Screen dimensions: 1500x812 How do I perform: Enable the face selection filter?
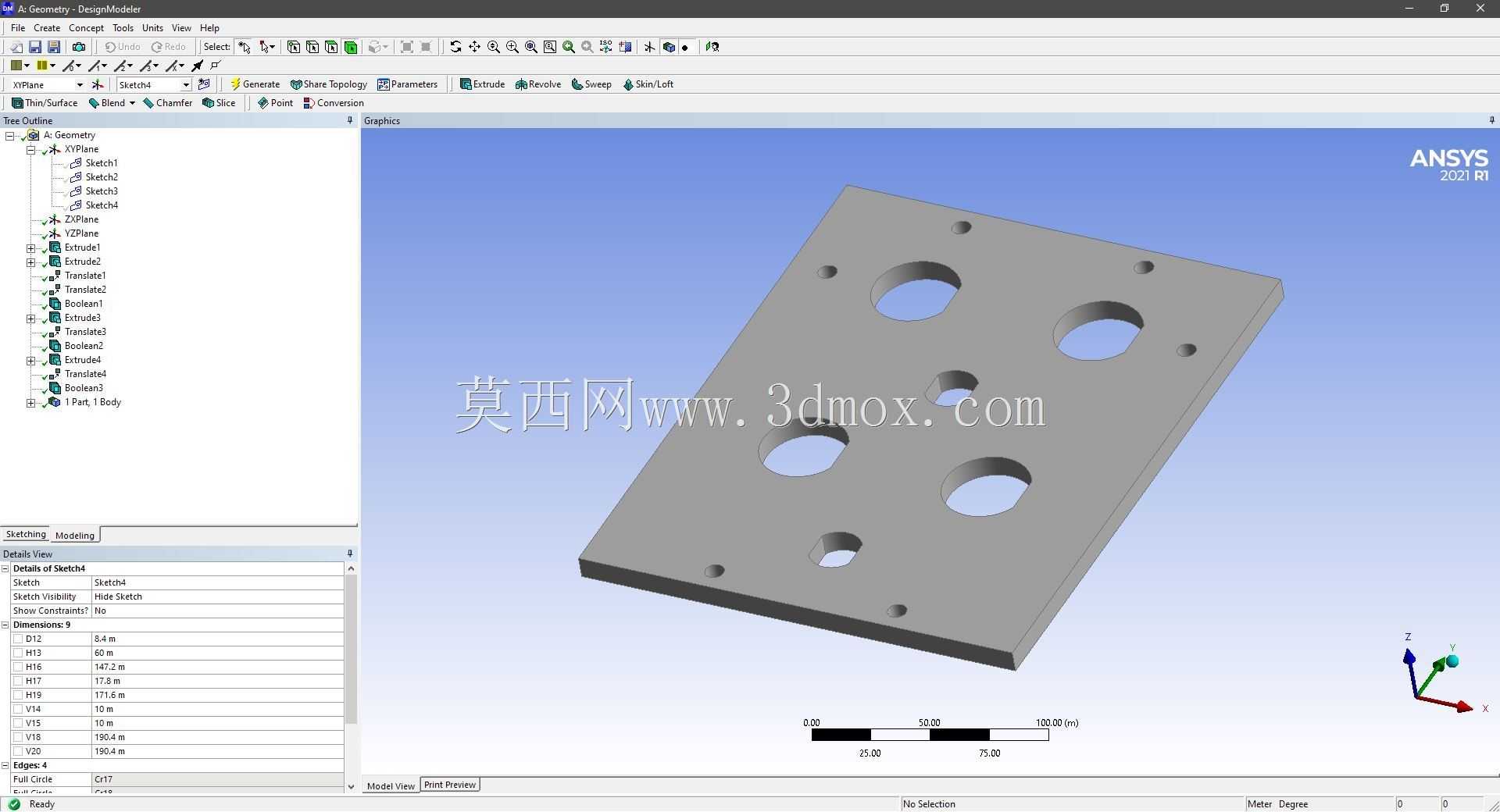click(x=331, y=47)
